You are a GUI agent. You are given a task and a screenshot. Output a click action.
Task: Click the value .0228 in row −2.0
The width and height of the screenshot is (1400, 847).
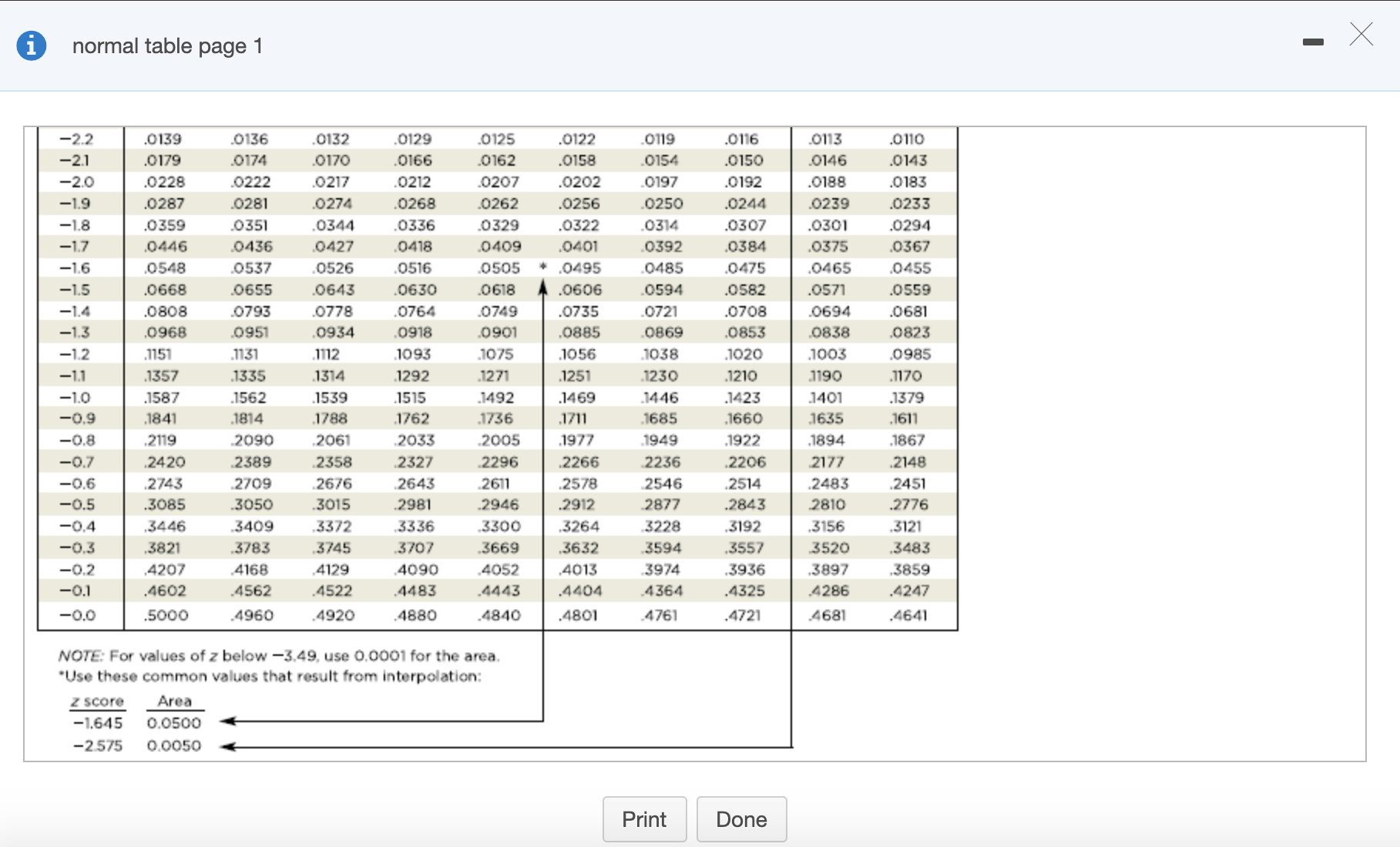pos(165,183)
